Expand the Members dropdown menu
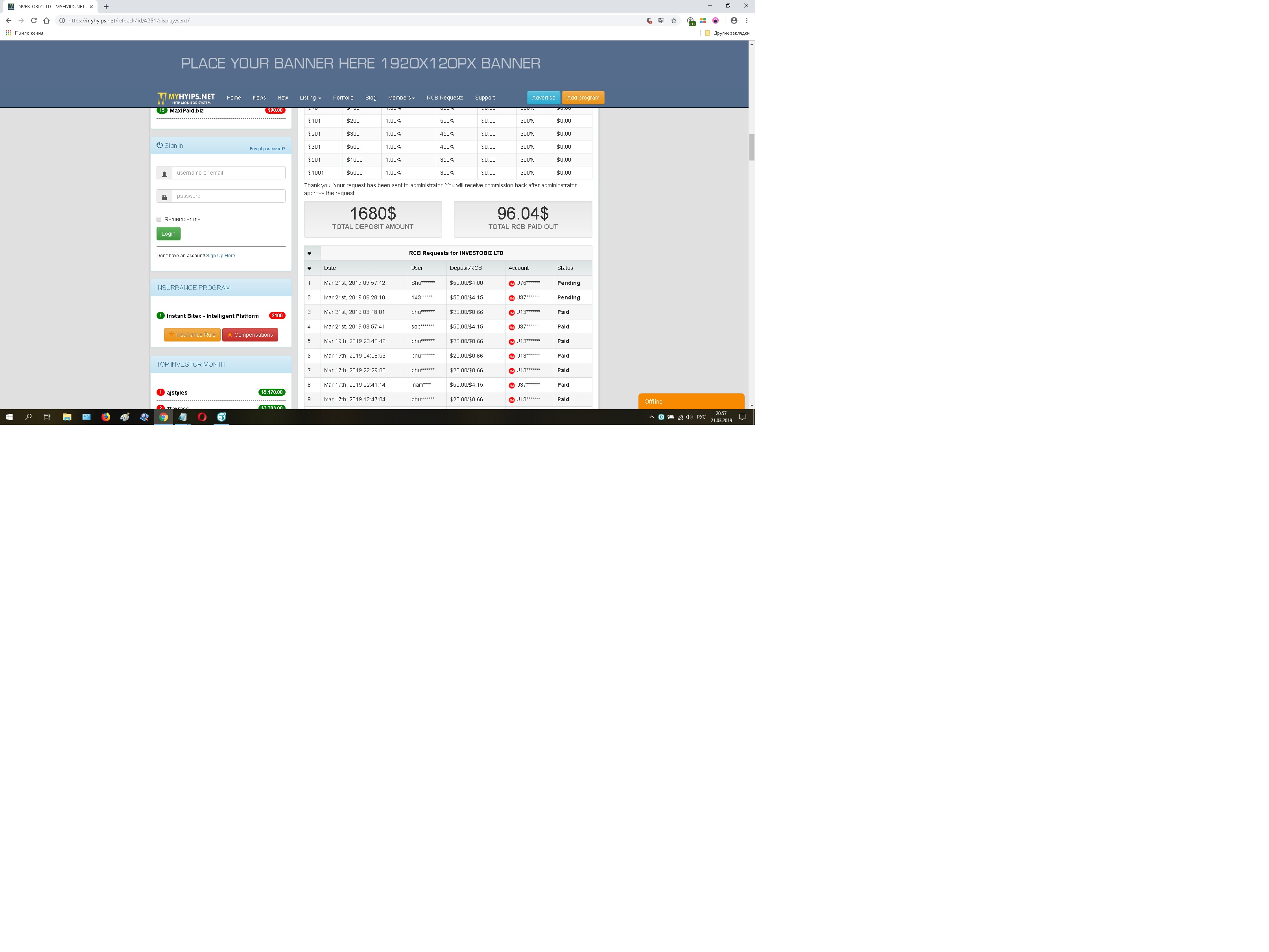This screenshot has height=952, width=1269. [401, 98]
